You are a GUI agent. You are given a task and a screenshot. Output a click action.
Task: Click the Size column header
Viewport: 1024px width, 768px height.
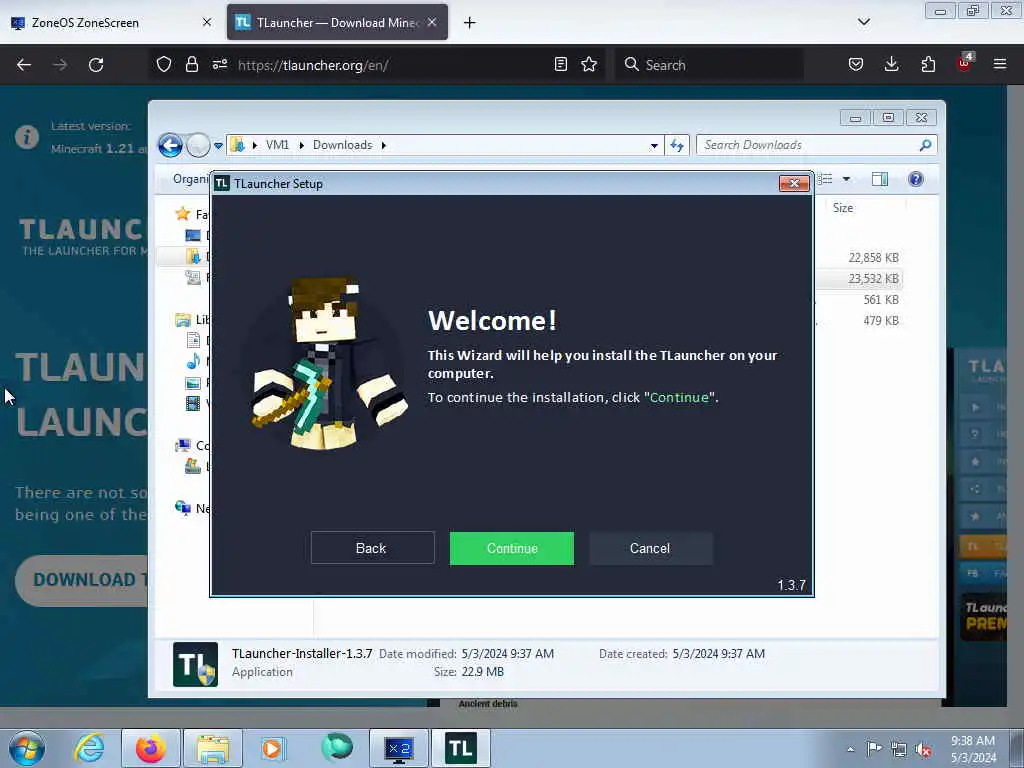coord(842,208)
